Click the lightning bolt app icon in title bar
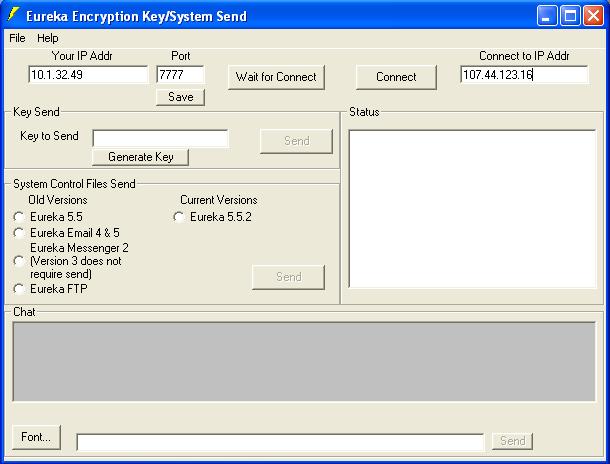610x464 pixels. 13,14
